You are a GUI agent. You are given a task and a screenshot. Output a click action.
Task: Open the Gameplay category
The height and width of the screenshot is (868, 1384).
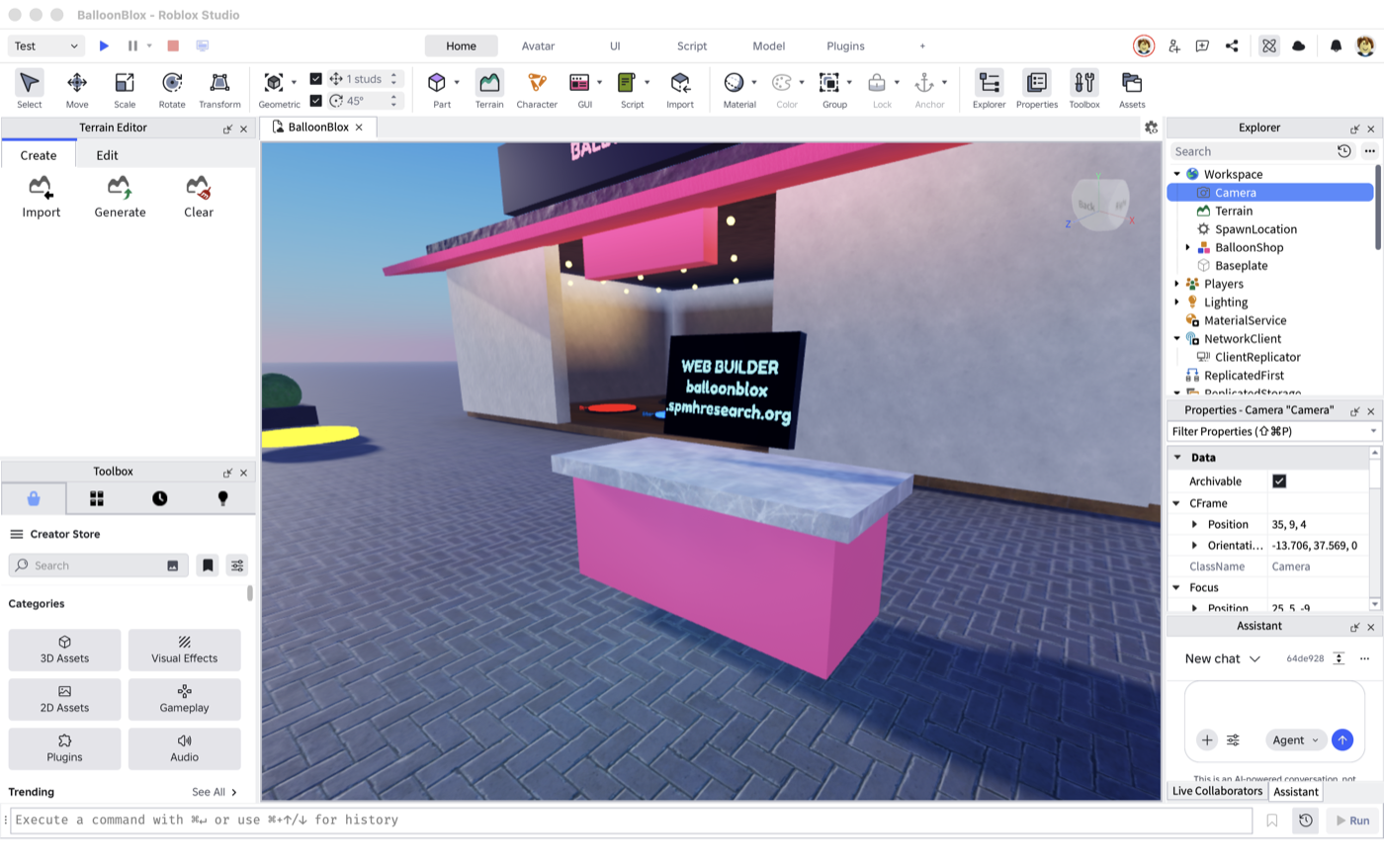(184, 699)
